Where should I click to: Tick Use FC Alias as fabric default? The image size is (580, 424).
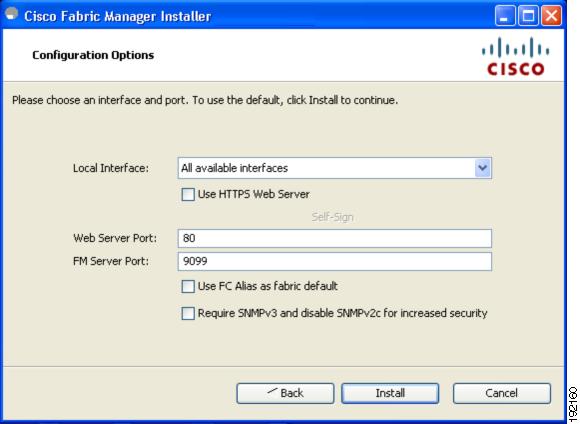point(188,286)
